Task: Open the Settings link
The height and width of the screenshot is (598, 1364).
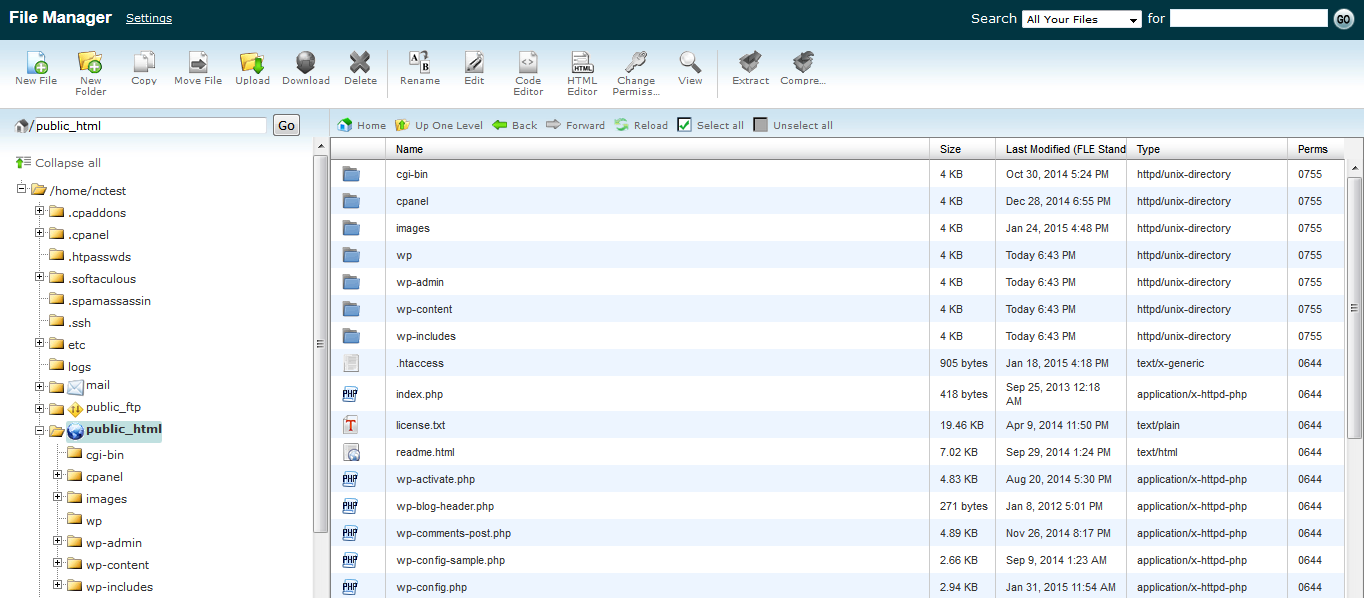Action: [x=149, y=18]
